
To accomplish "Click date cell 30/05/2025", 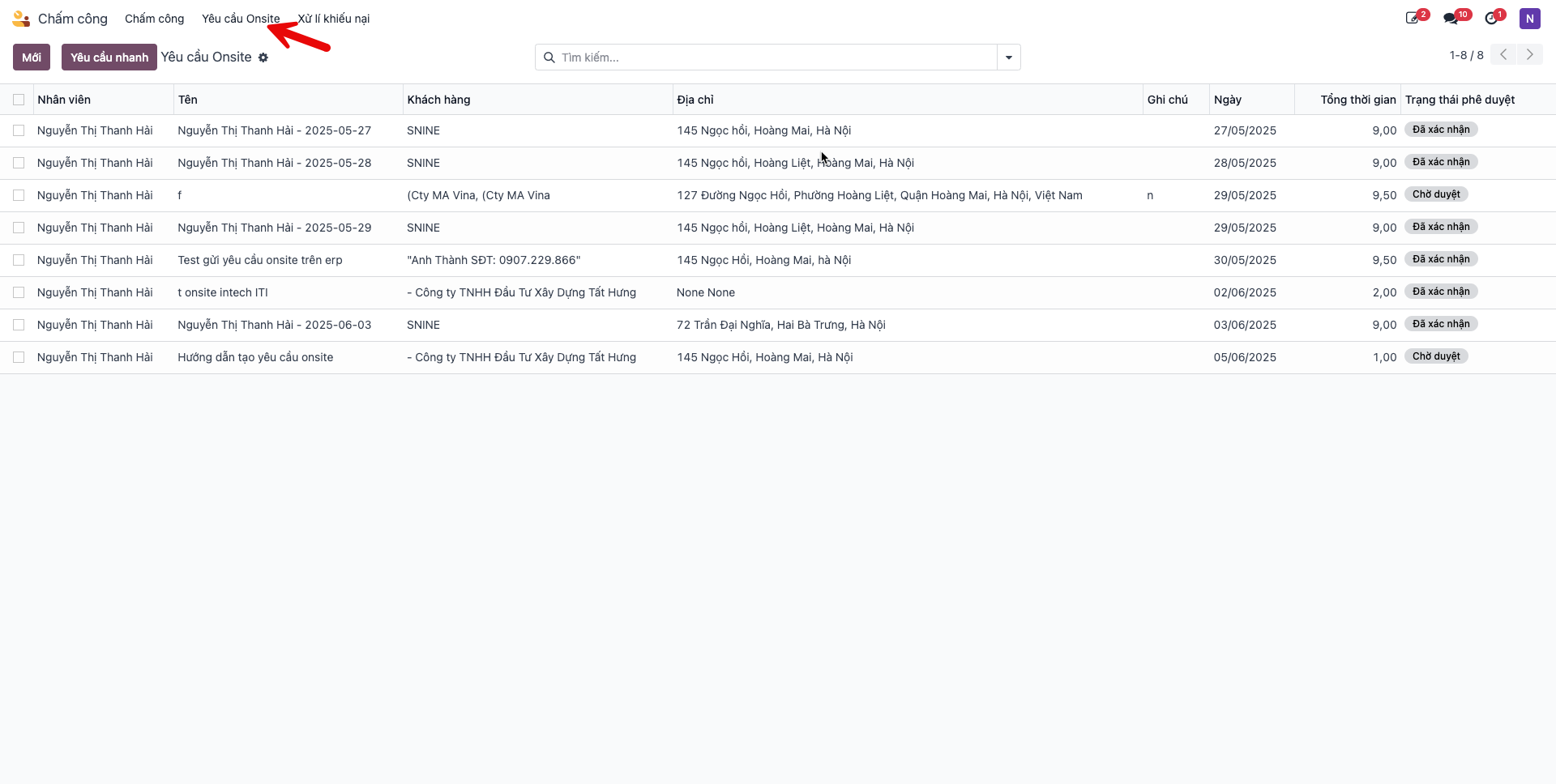I will [1245, 260].
